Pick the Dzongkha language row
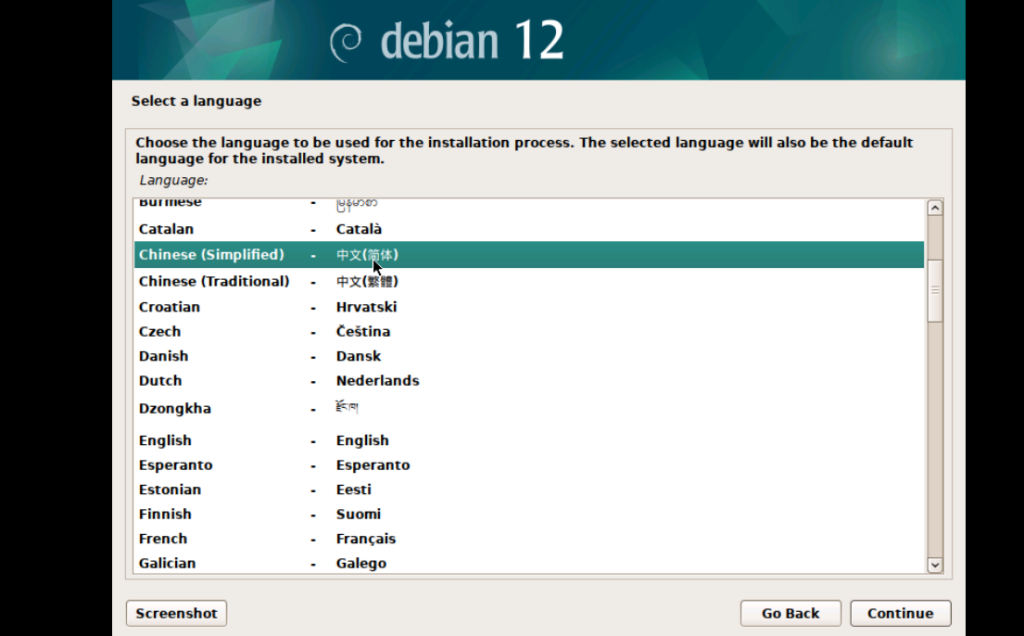Image resolution: width=1024 pixels, height=636 pixels. [174, 409]
